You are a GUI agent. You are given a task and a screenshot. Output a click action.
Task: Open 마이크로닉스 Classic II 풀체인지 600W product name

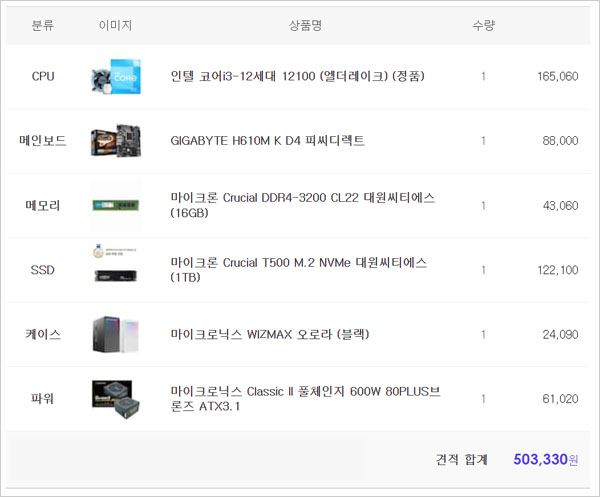tap(305, 399)
